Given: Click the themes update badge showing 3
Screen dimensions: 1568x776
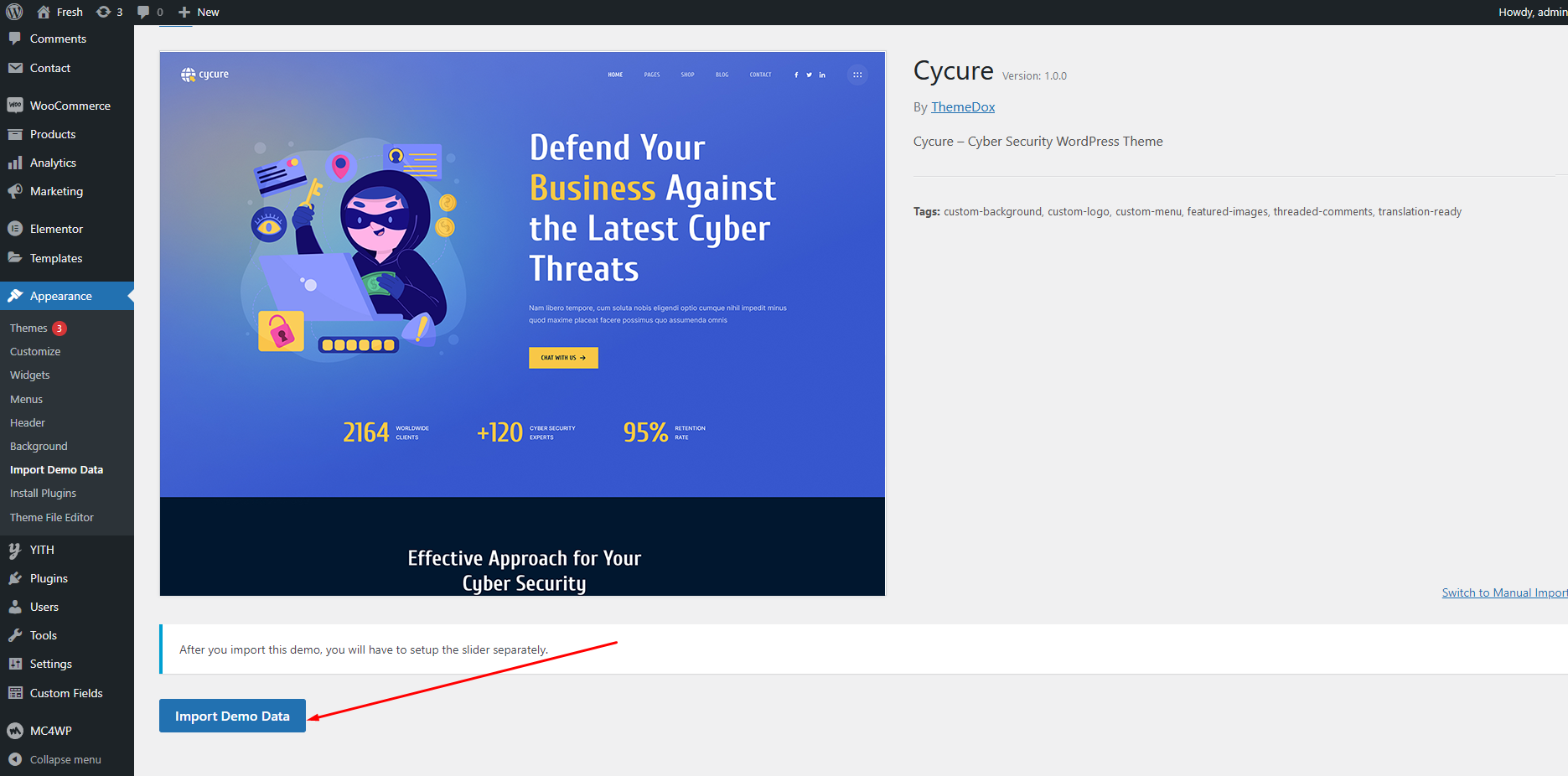Looking at the screenshot, I should 60,328.
